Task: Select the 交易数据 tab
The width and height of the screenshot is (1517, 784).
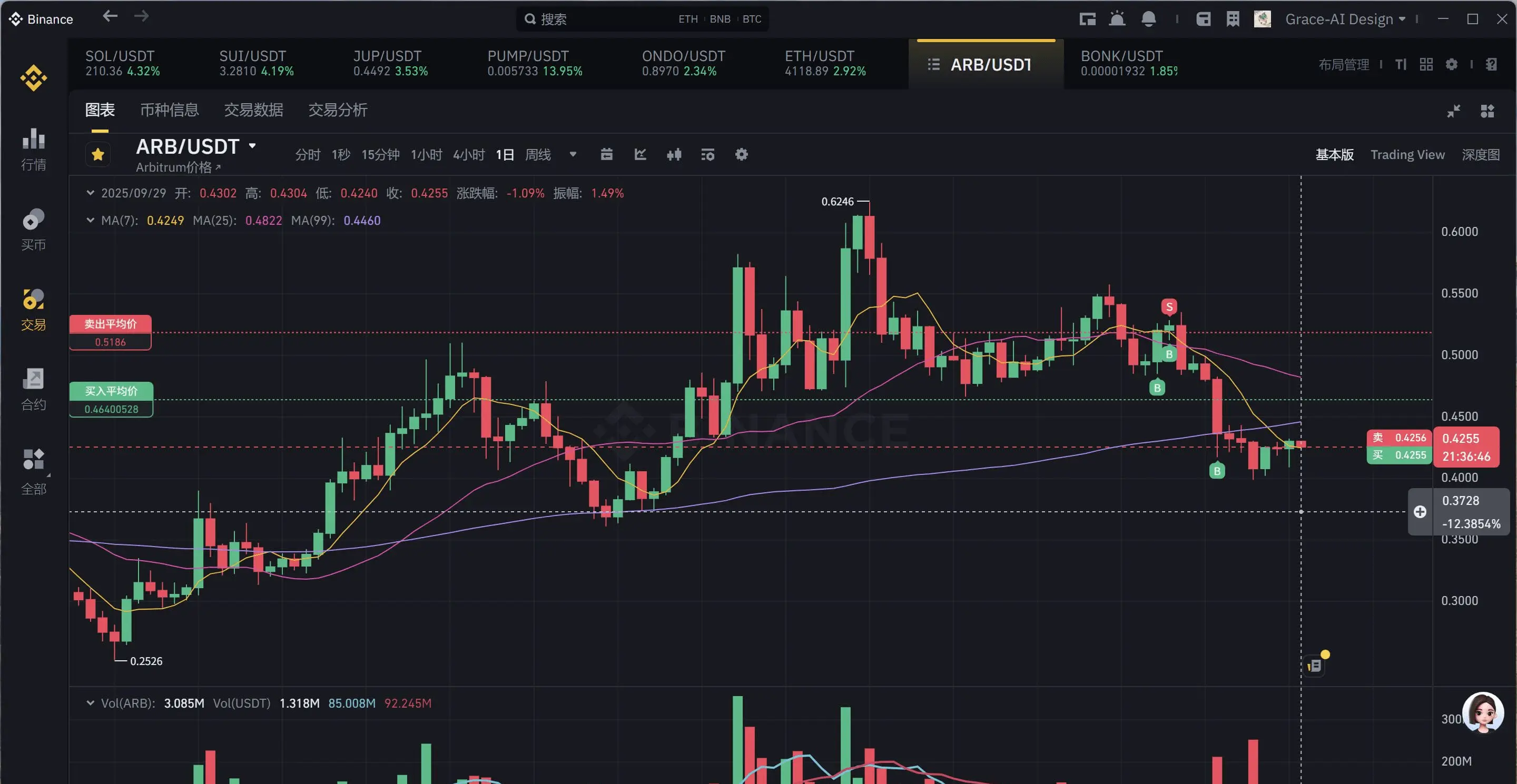Action: tap(253, 110)
